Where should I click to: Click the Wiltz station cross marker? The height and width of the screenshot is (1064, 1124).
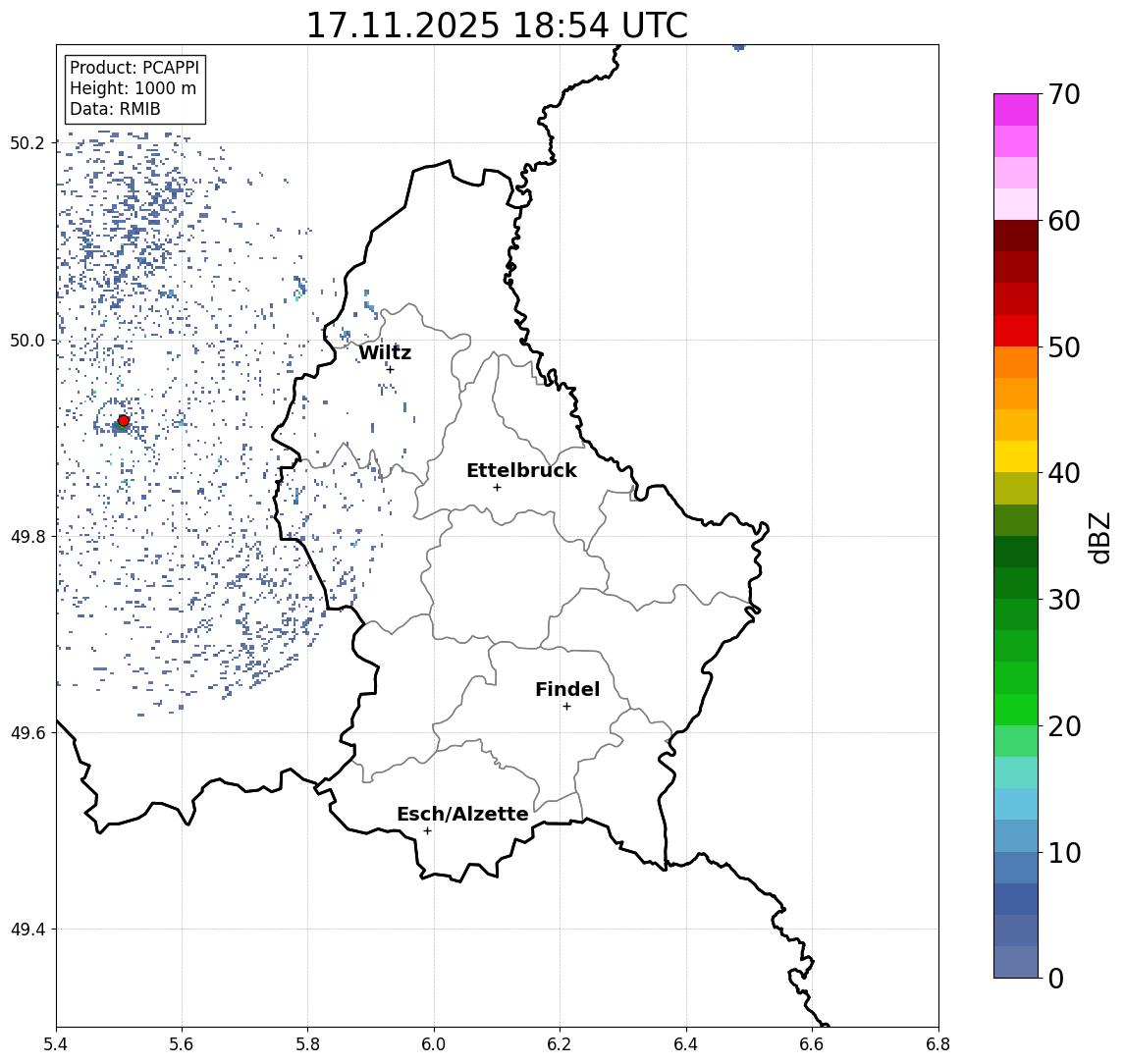click(390, 369)
